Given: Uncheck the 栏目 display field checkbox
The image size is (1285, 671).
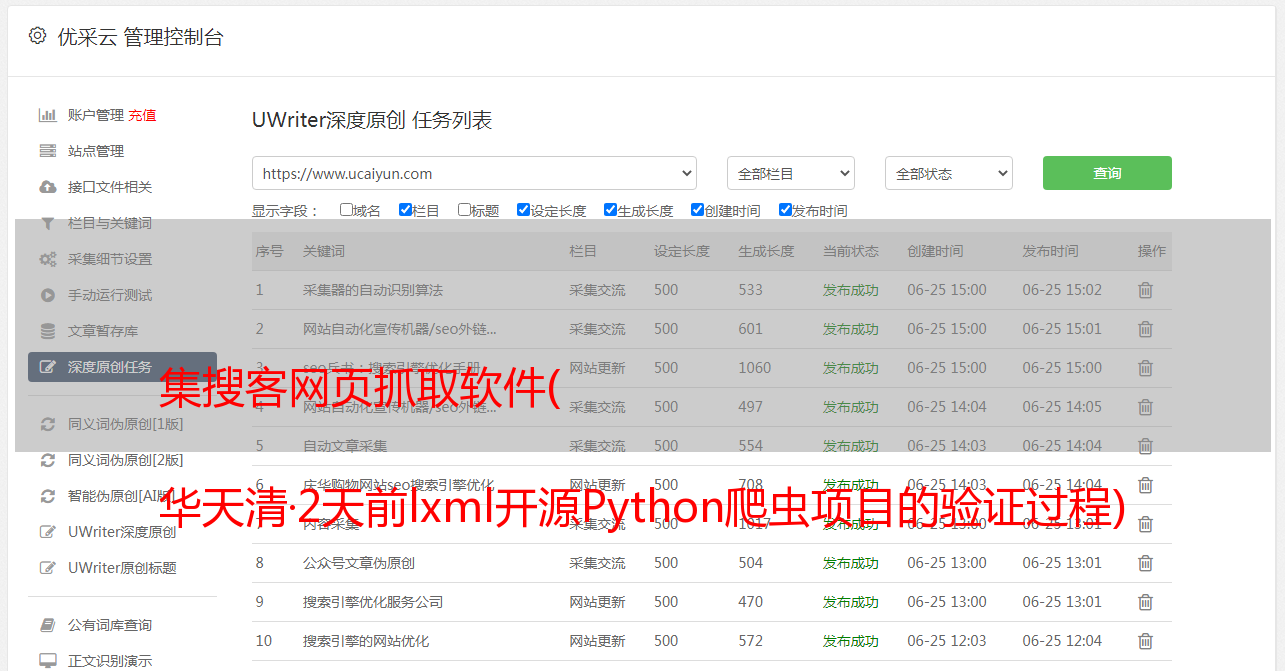Looking at the screenshot, I should [405, 210].
